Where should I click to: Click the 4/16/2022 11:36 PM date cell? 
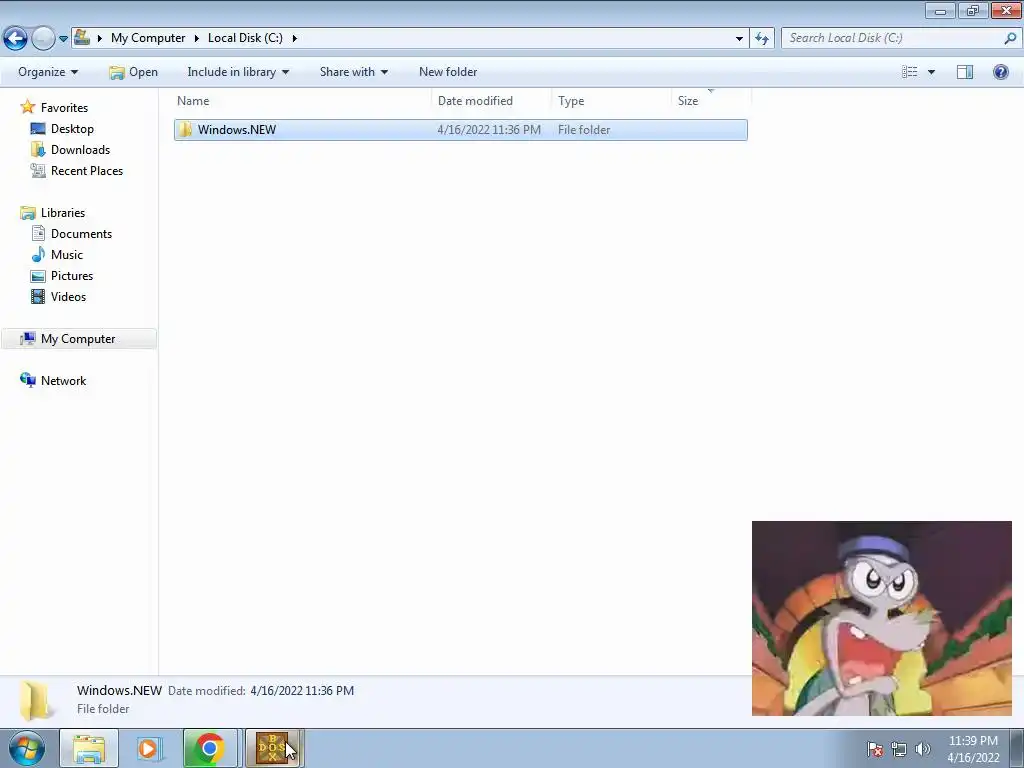[x=489, y=129]
